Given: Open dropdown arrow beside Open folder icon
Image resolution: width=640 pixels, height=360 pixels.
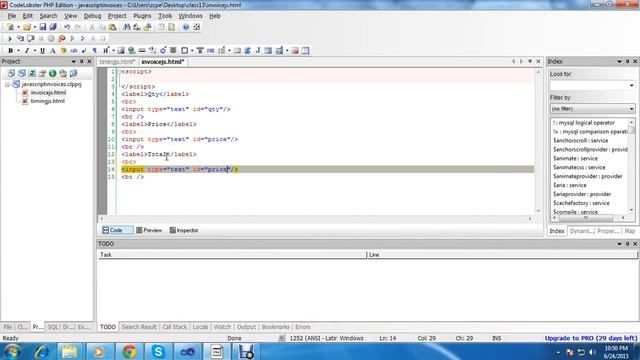Looking at the screenshot, I should 35,27.
